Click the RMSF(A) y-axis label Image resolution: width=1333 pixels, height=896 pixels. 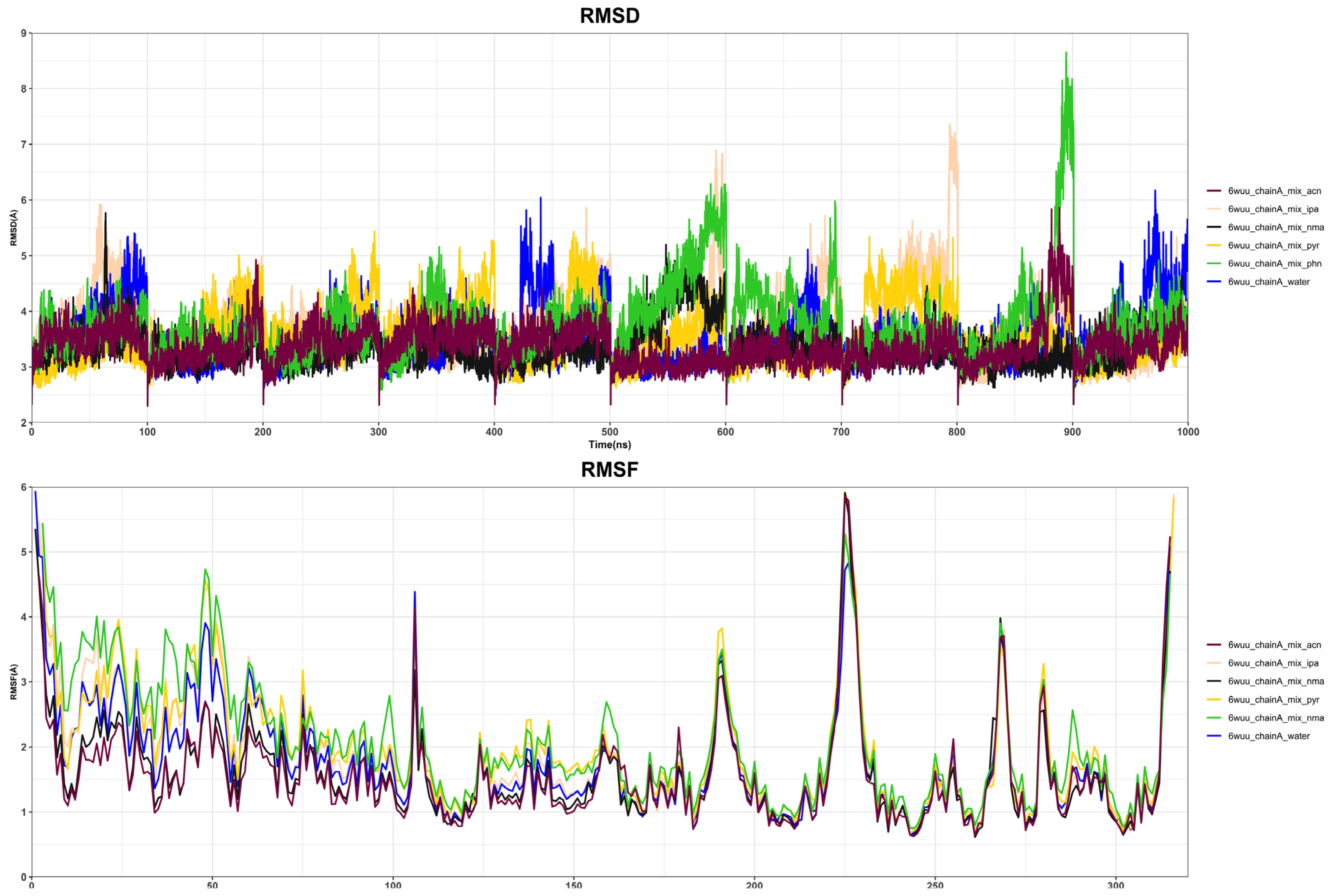(x=14, y=682)
